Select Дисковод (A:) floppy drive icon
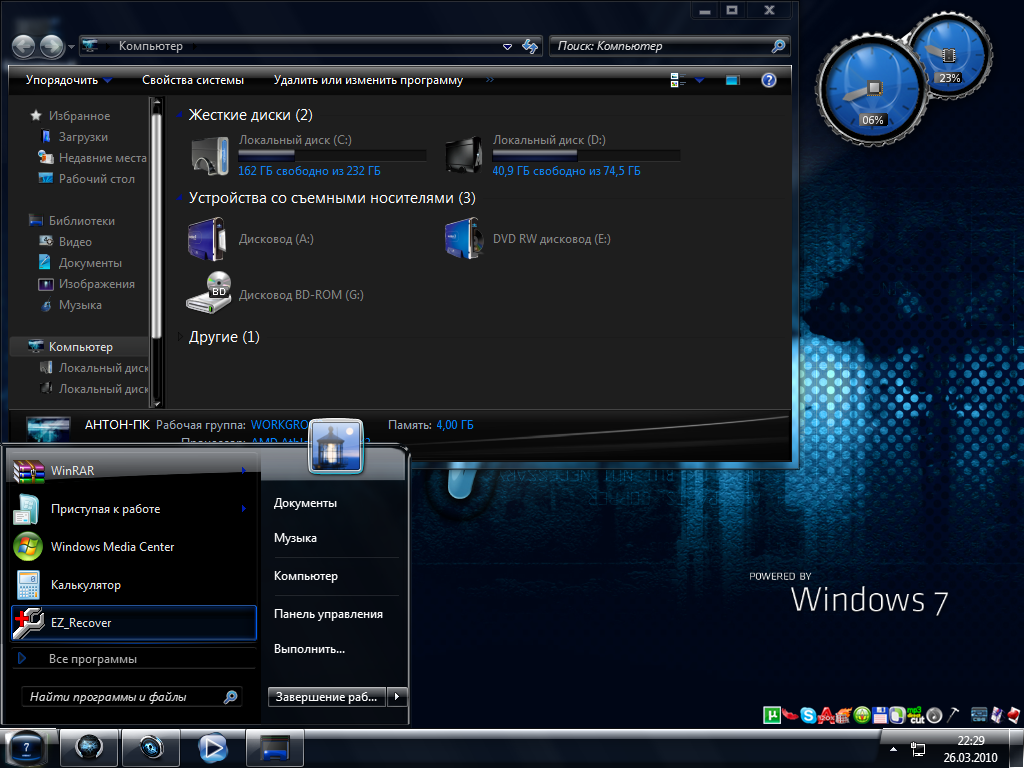Screen dimensions: 1024x768 [x=208, y=239]
